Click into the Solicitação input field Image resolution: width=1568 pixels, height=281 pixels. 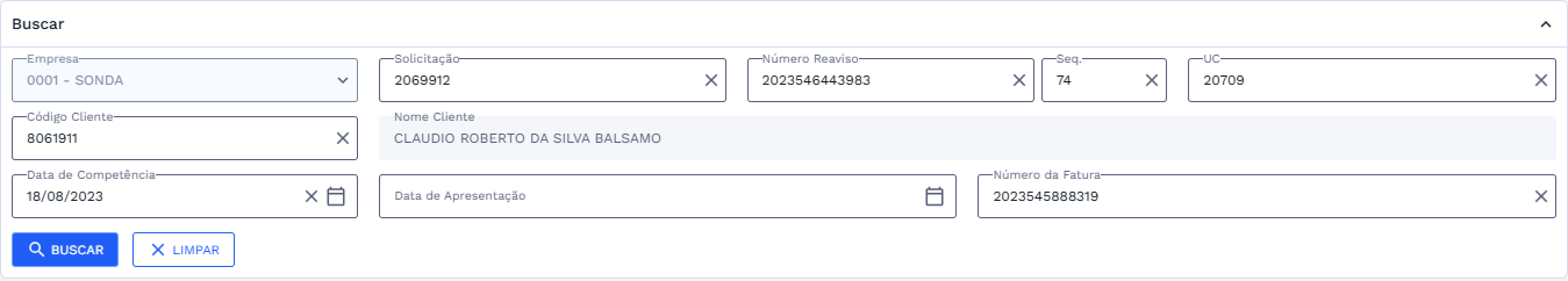(x=542, y=80)
